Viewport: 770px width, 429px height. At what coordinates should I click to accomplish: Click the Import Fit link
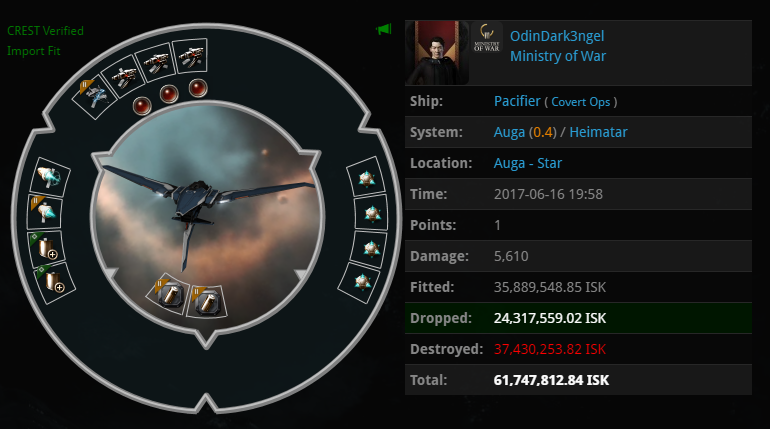point(33,51)
